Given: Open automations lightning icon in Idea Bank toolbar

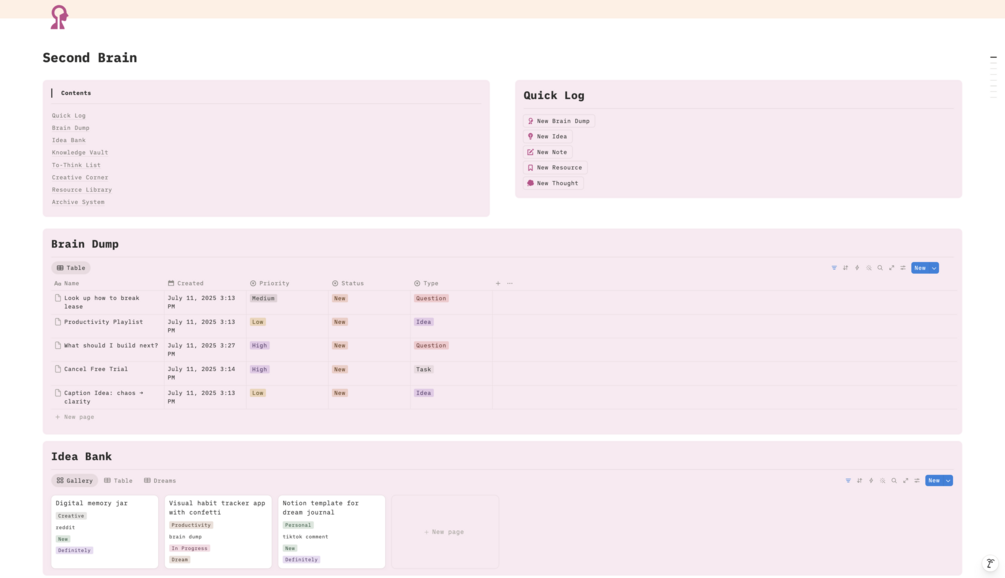Looking at the screenshot, I should tap(871, 481).
